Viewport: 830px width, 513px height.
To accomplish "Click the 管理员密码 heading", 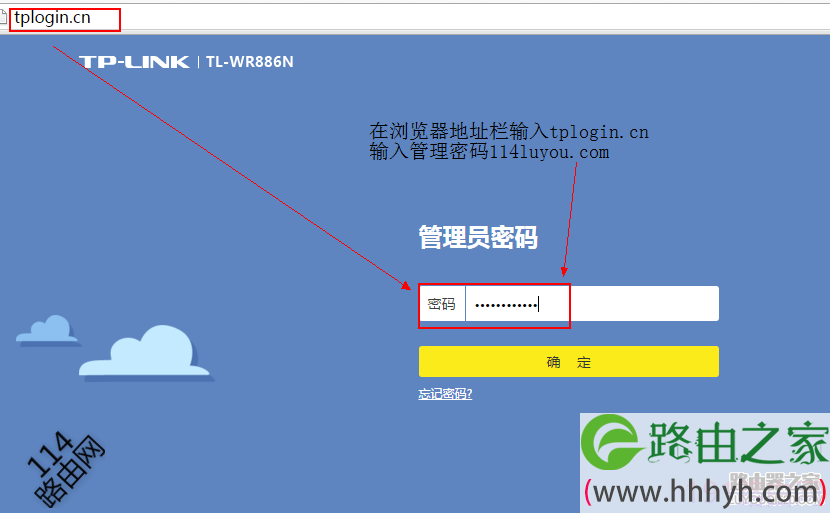I will click(478, 237).
